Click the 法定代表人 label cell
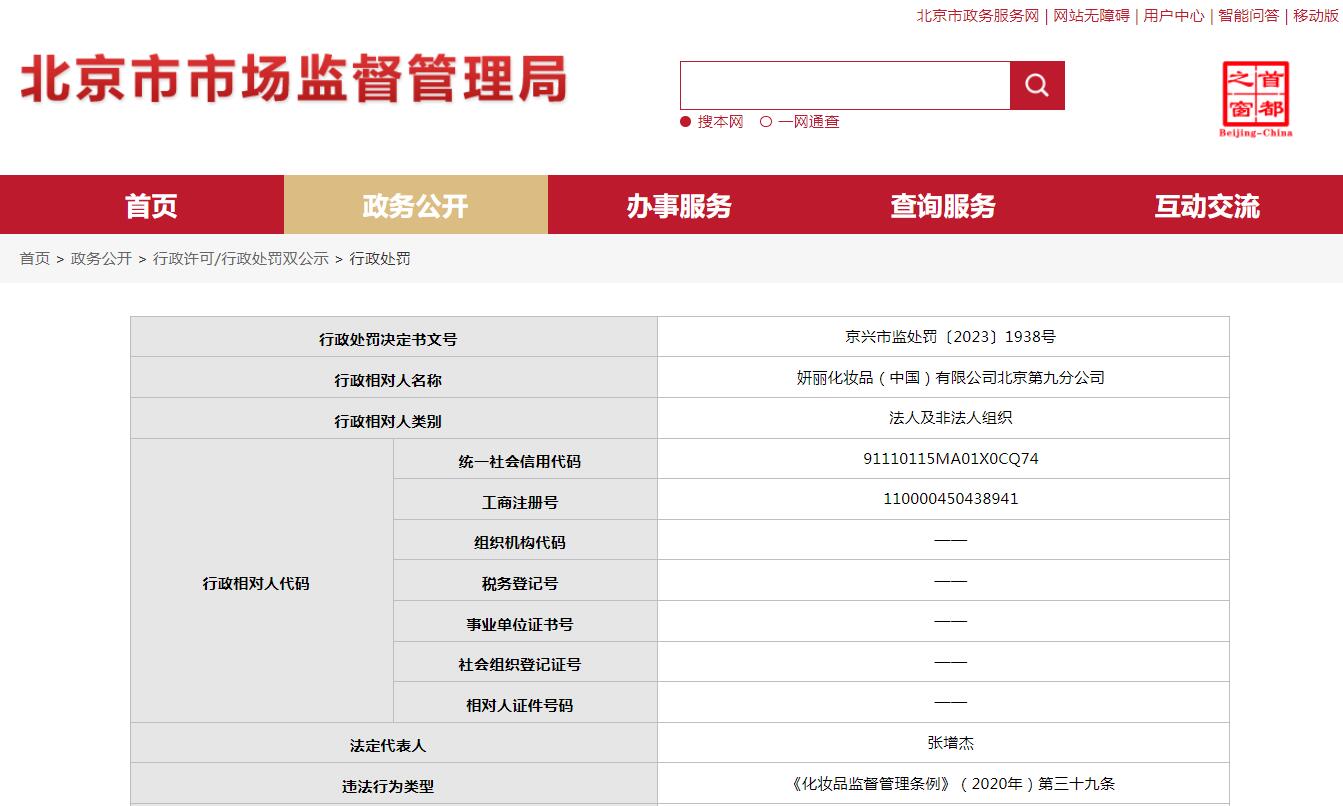 [x=394, y=743]
